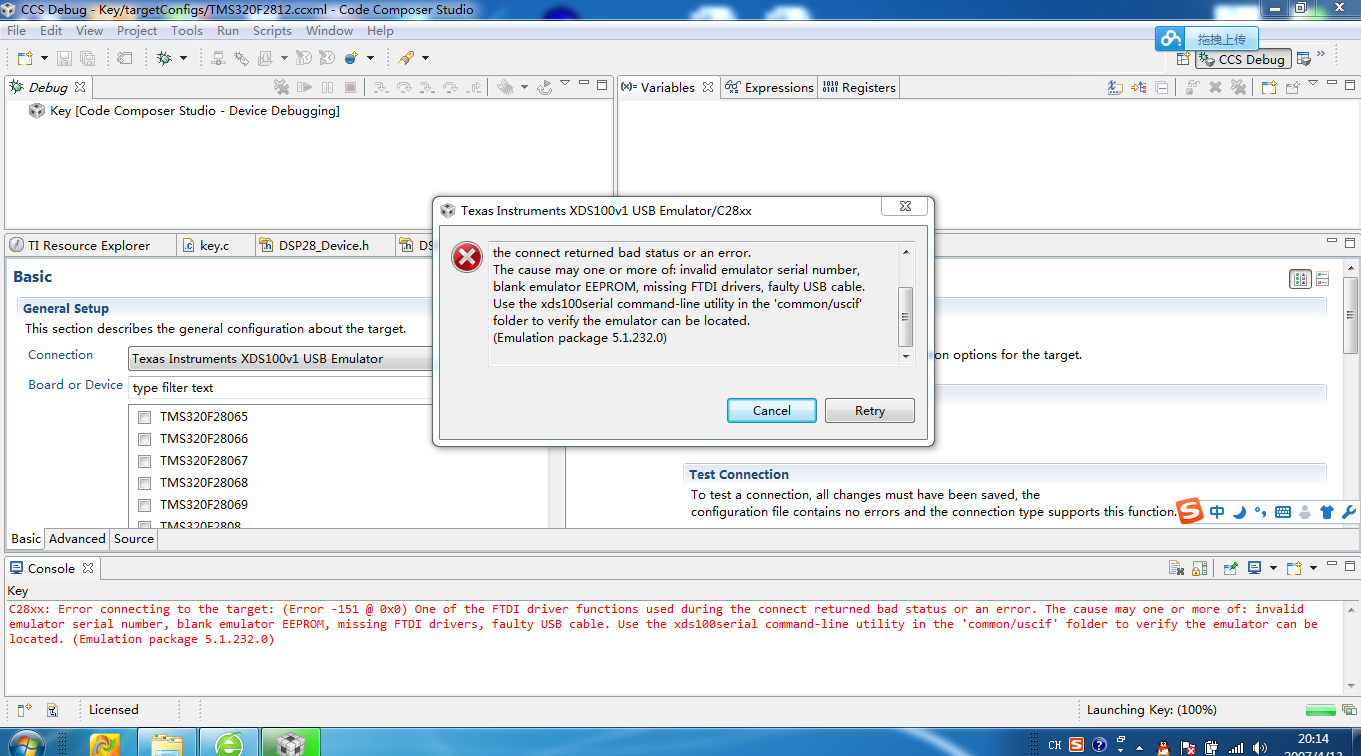Click the Save icon in main toolbar
Image resolution: width=1361 pixels, height=756 pixels.
(64, 58)
